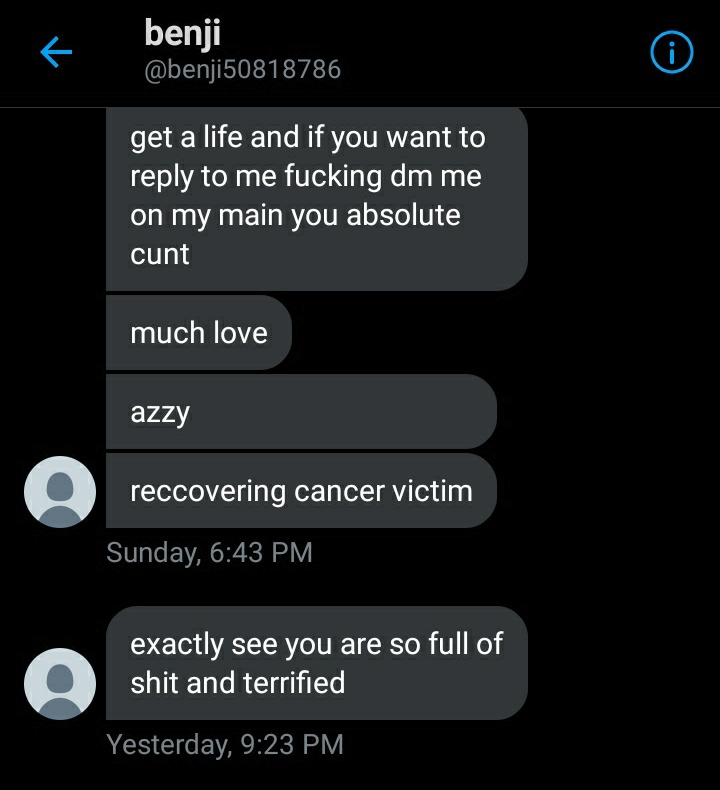Click the "get a life and if you want to" line
This screenshot has height=790, width=720.
click(308, 138)
